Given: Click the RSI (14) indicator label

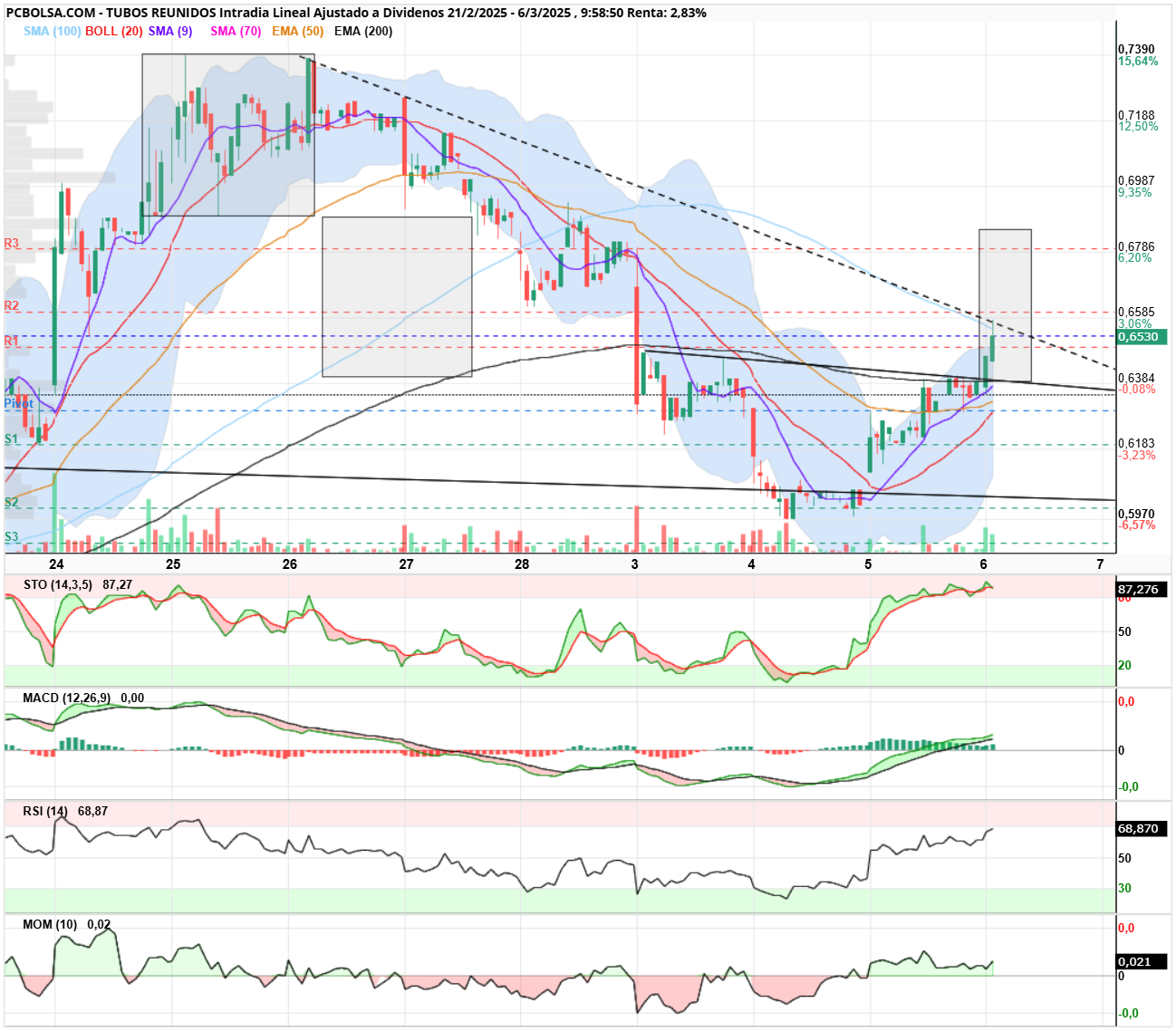Looking at the screenshot, I should (x=45, y=812).
